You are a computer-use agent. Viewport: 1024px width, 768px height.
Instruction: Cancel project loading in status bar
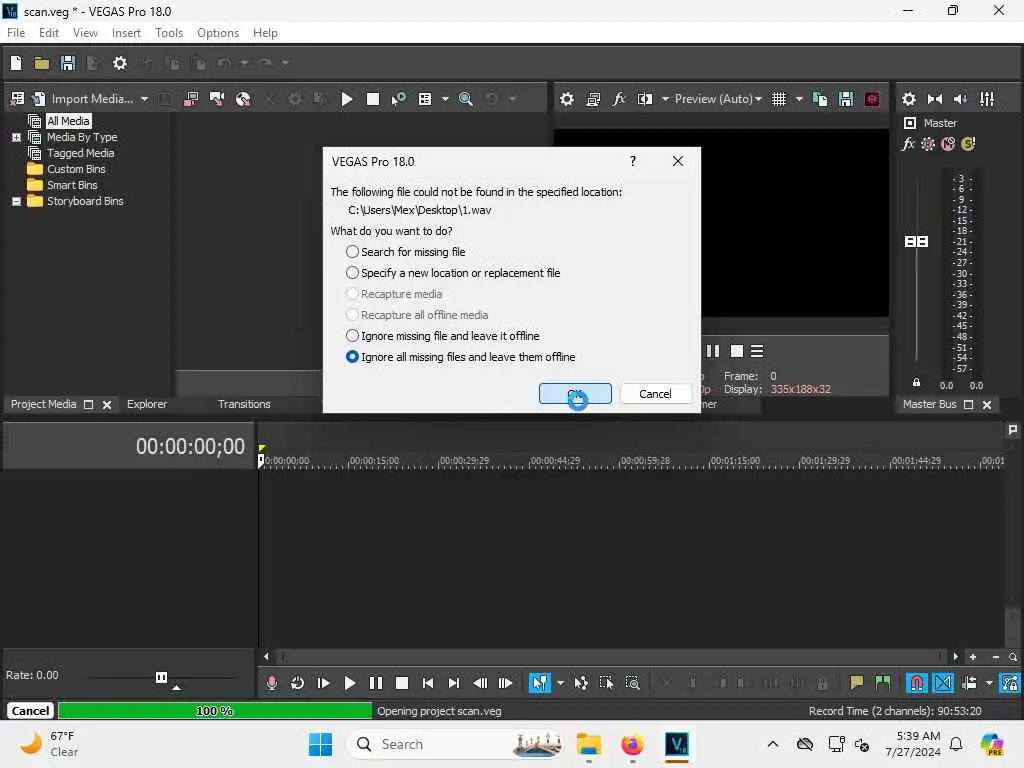(30, 711)
